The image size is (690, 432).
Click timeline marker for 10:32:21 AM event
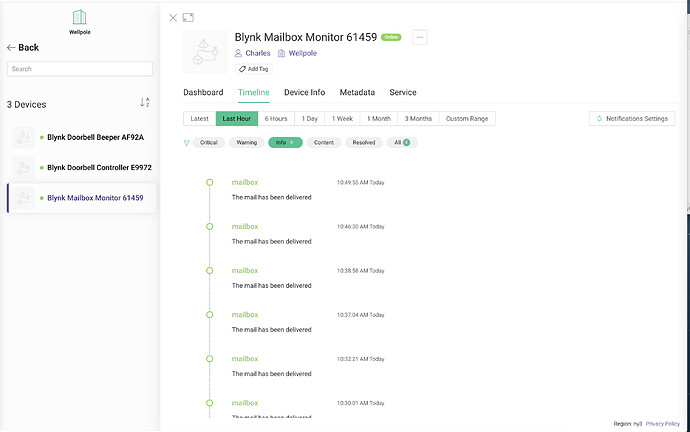(x=209, y=359)
